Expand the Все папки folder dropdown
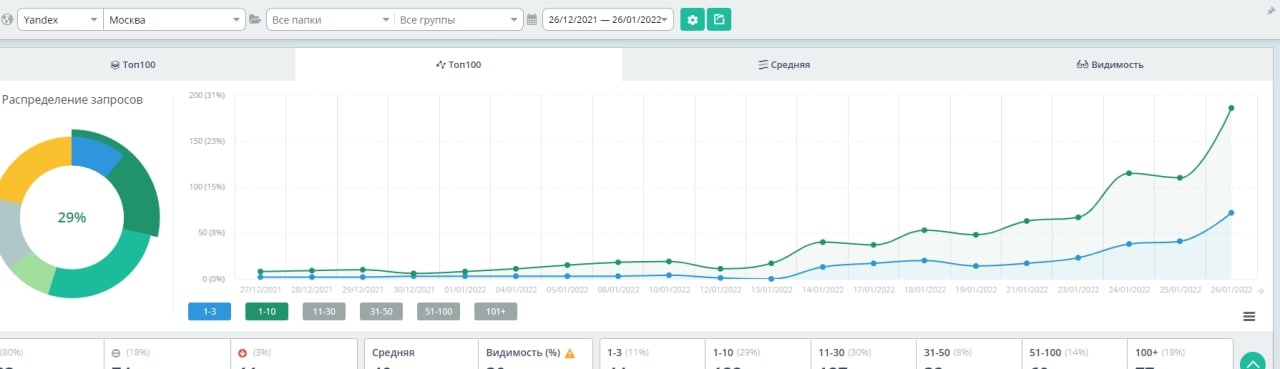This screenshot has width=1280, height=369. pyautogui.click(x=329, y=19)
